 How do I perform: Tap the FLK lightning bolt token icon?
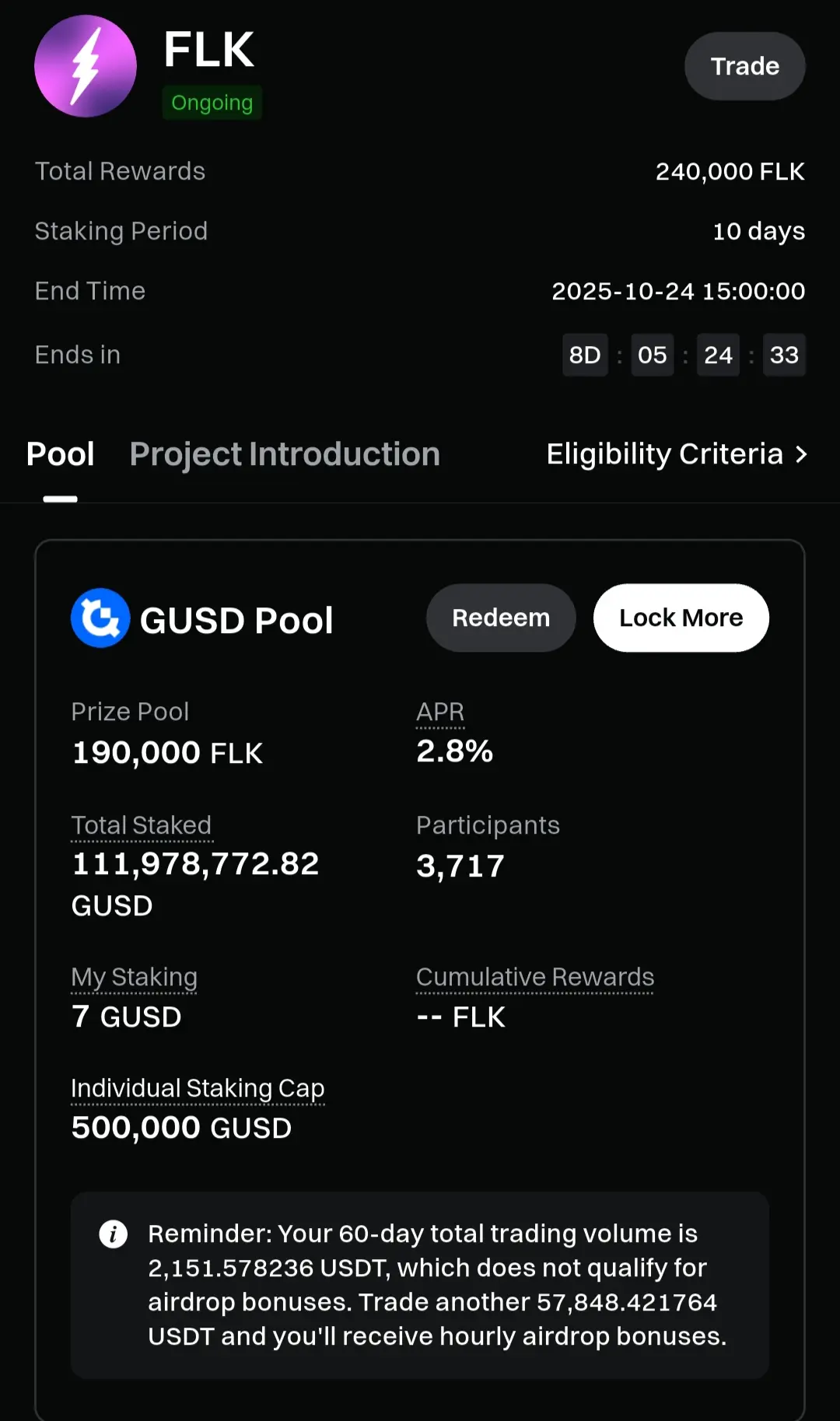86,66
